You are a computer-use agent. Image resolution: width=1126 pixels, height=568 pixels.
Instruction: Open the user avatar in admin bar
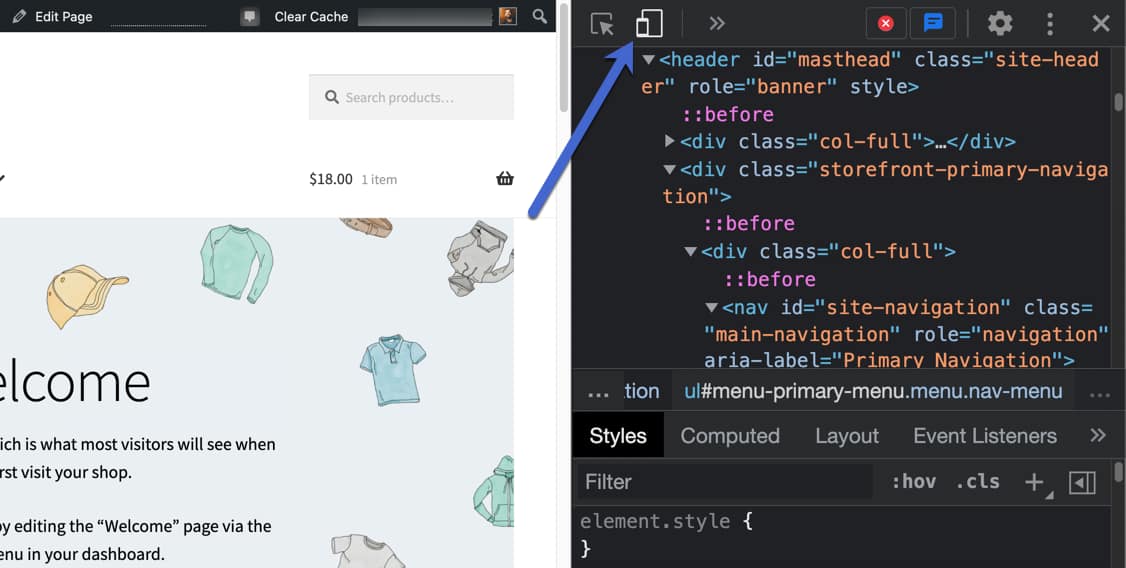[x=508, y=17]
